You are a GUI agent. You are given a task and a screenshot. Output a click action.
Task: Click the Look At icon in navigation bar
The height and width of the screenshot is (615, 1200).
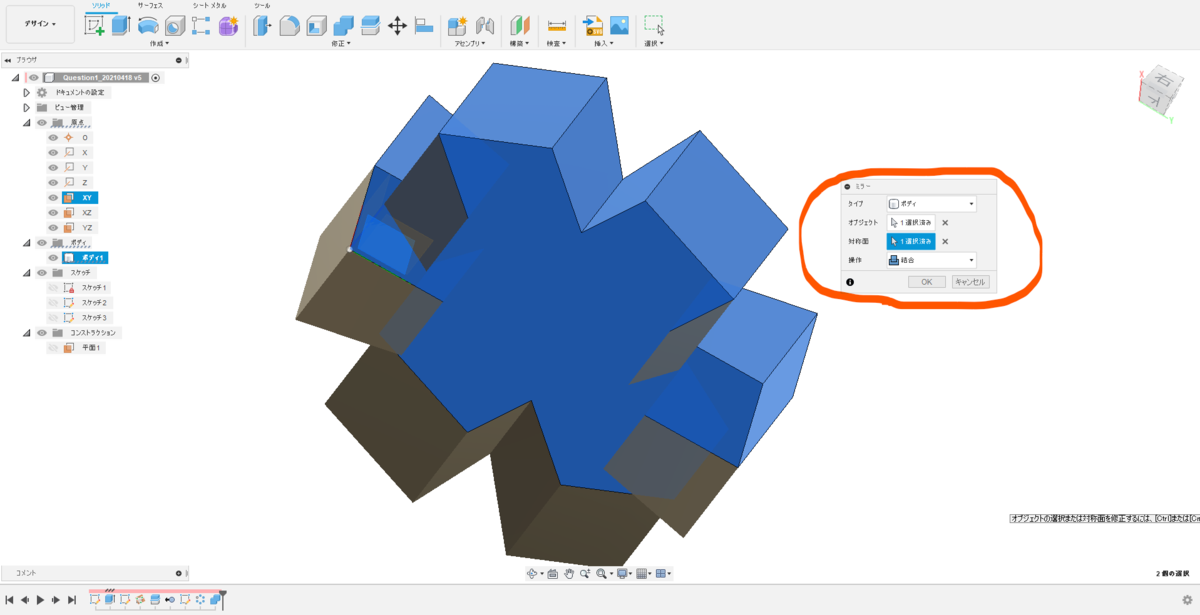553,574
